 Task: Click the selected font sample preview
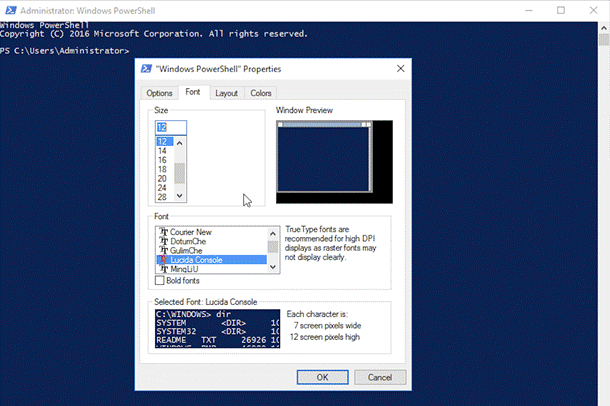217,329
